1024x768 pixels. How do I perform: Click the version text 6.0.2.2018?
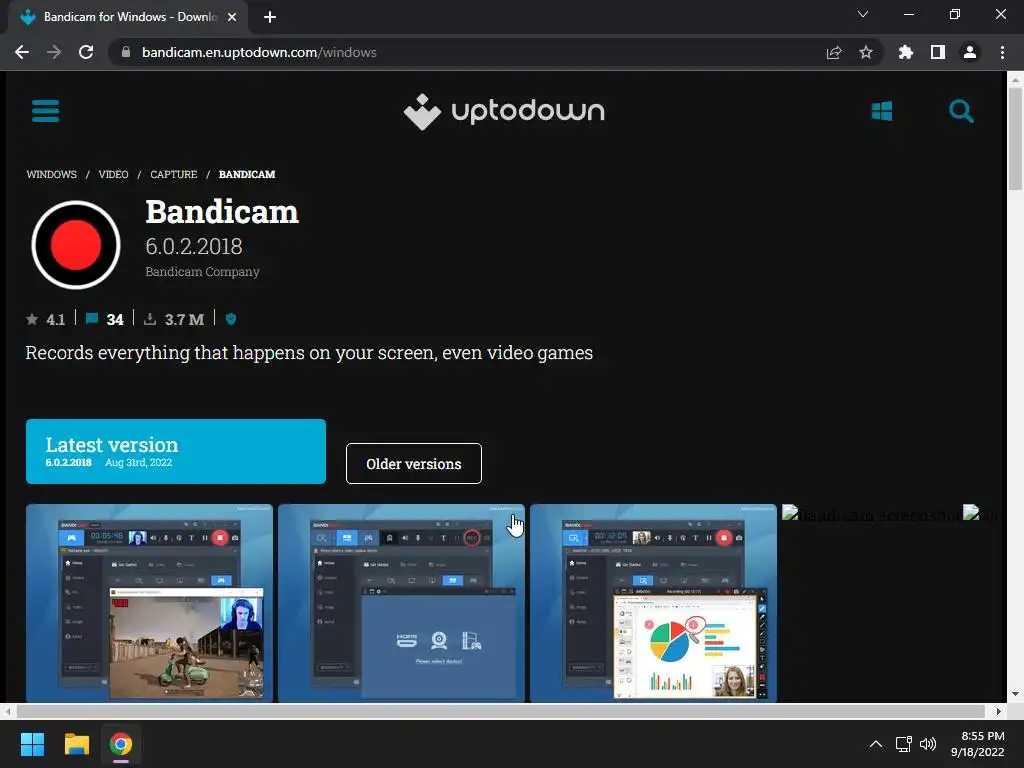coord(194,246)
